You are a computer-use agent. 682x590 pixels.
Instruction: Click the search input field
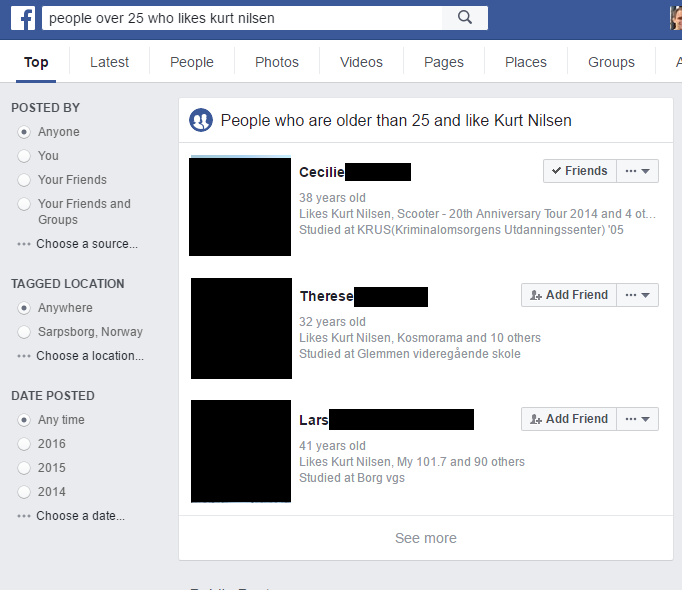242,18
